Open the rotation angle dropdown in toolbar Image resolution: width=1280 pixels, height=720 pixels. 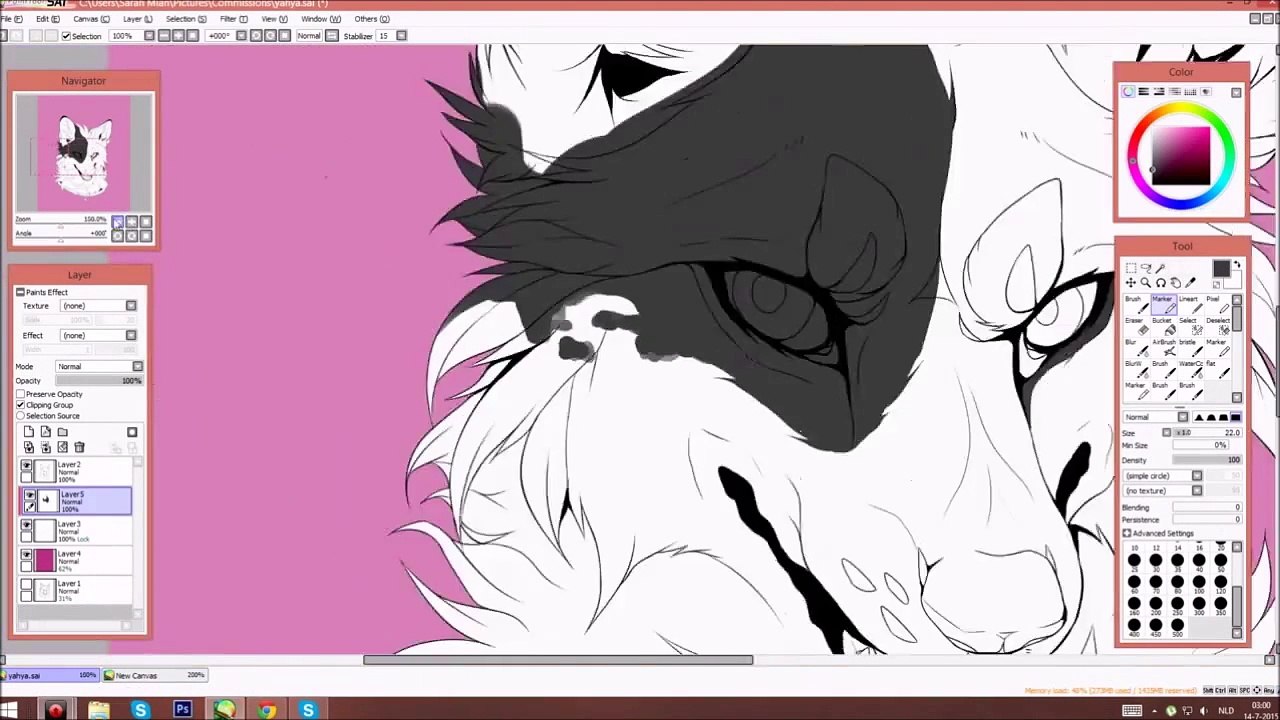(241, 36)
